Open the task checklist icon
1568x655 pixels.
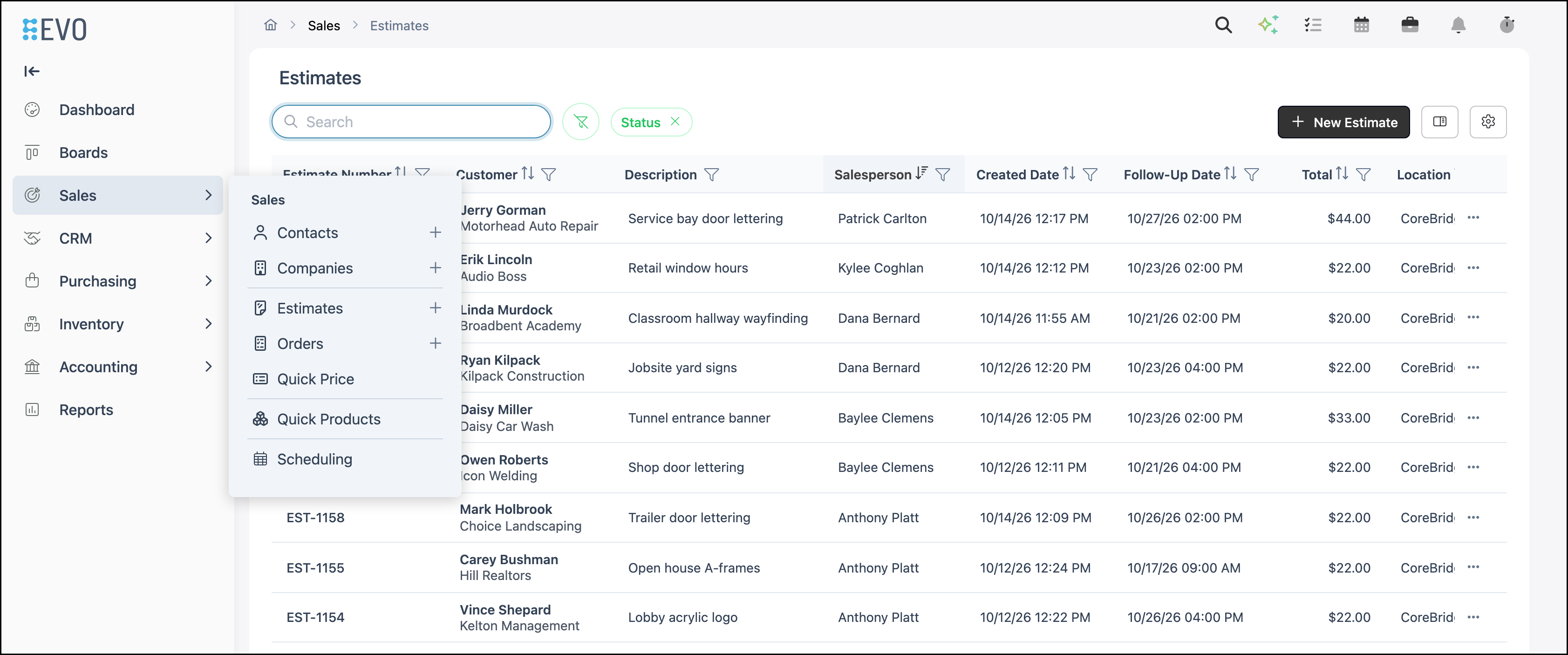tap(1313, 25)
